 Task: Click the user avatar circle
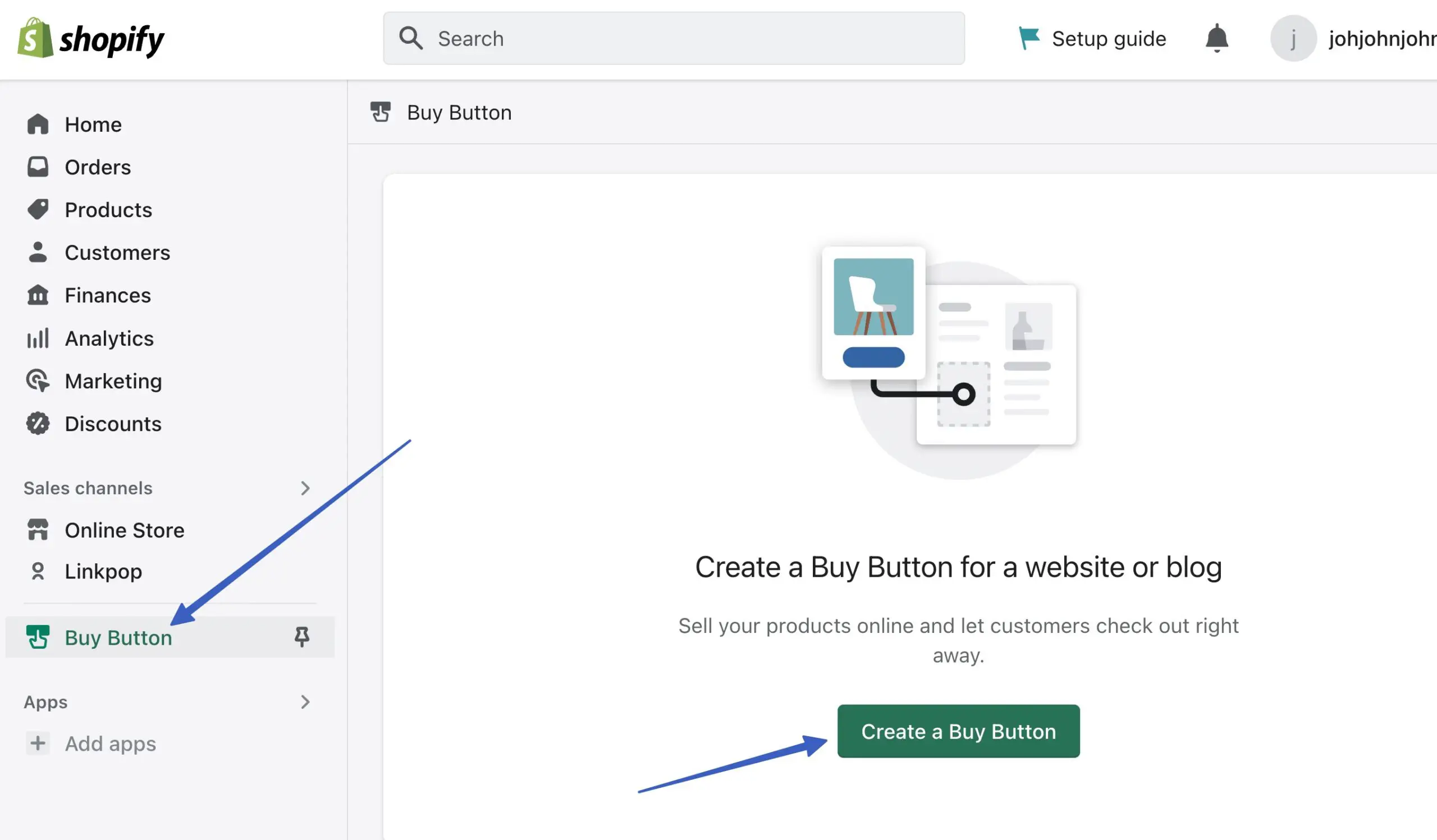tap(1293, 38)
